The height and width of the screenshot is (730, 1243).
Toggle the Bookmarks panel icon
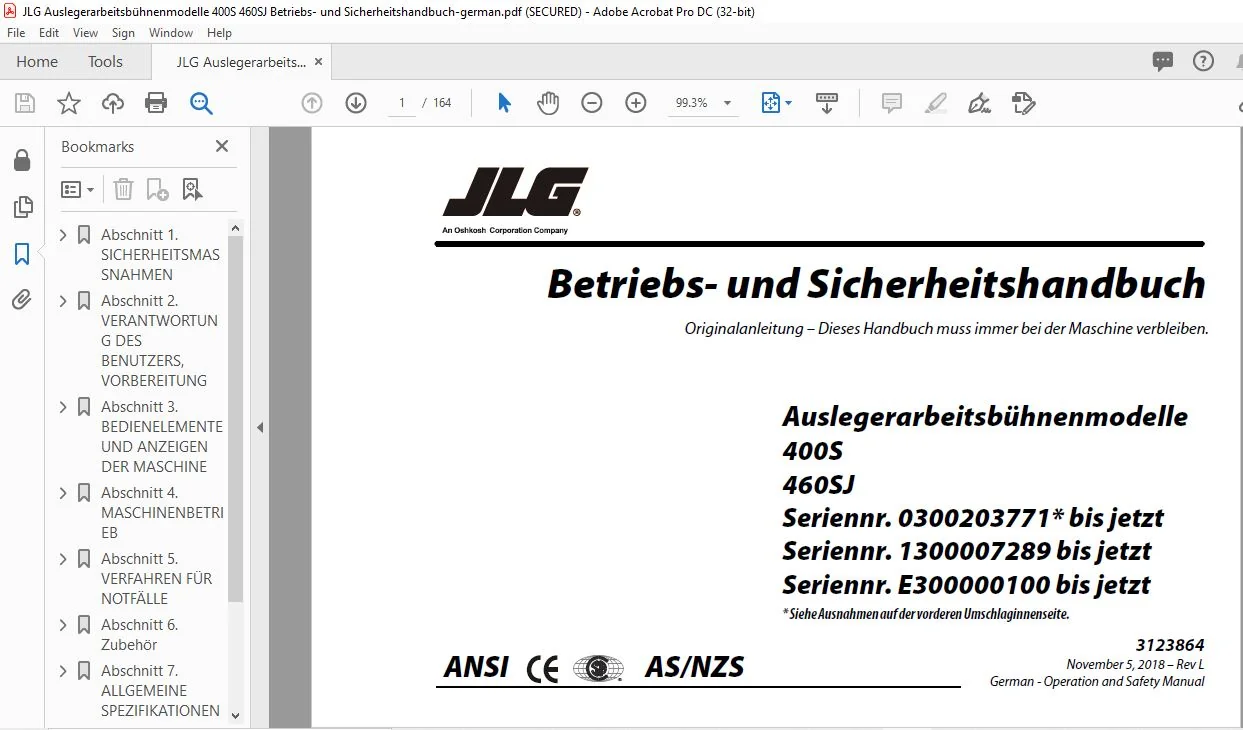21,254
